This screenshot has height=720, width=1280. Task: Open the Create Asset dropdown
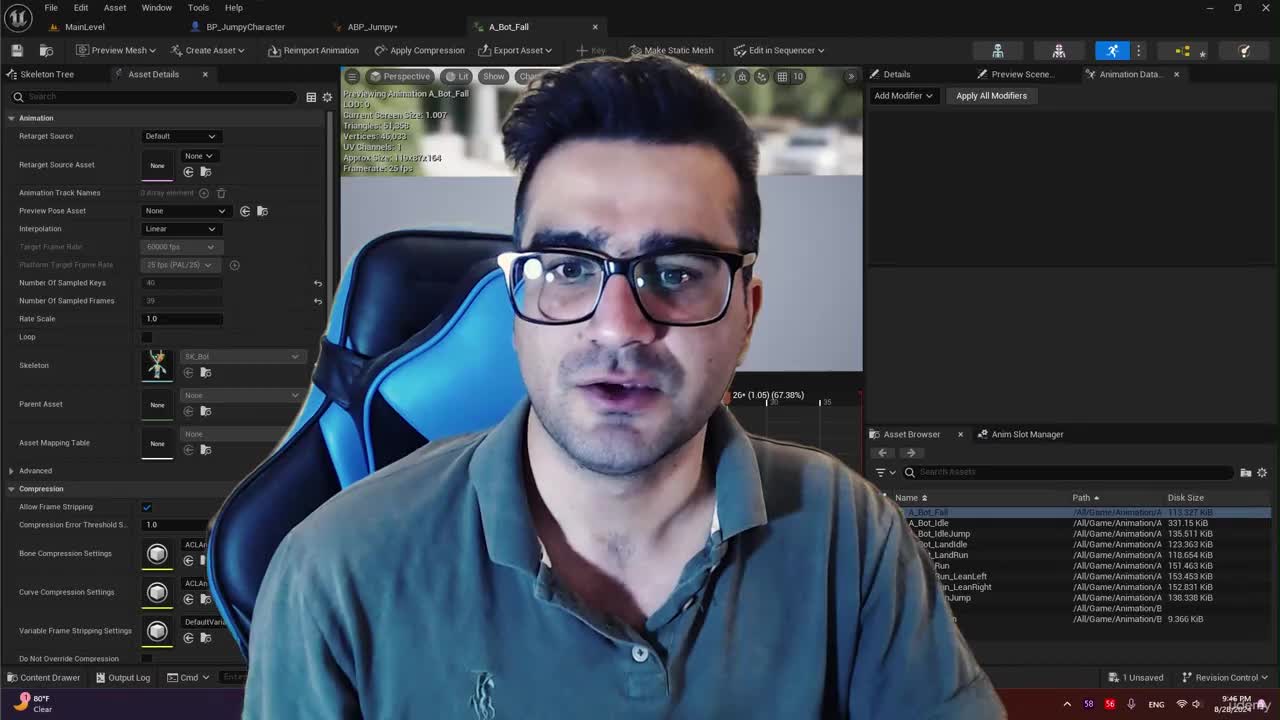(207, 50)
